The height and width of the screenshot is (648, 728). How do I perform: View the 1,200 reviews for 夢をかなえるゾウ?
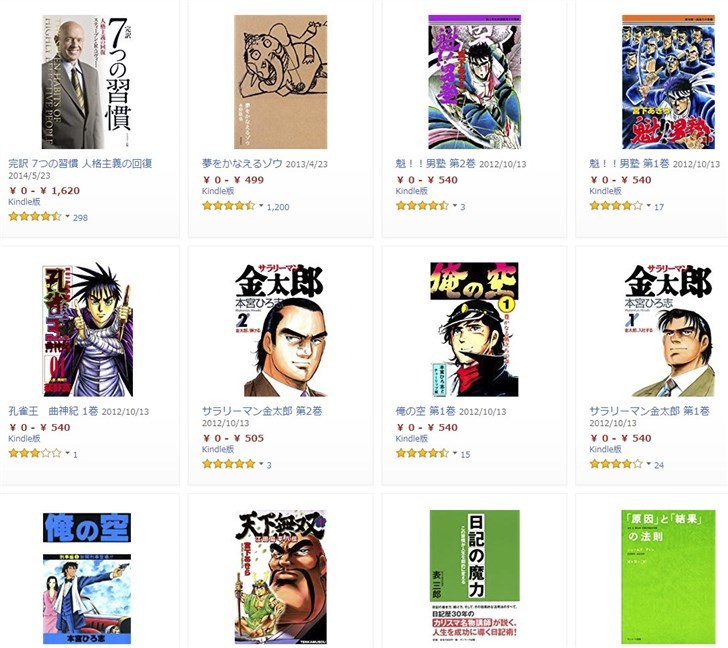(x=278, y=207)
